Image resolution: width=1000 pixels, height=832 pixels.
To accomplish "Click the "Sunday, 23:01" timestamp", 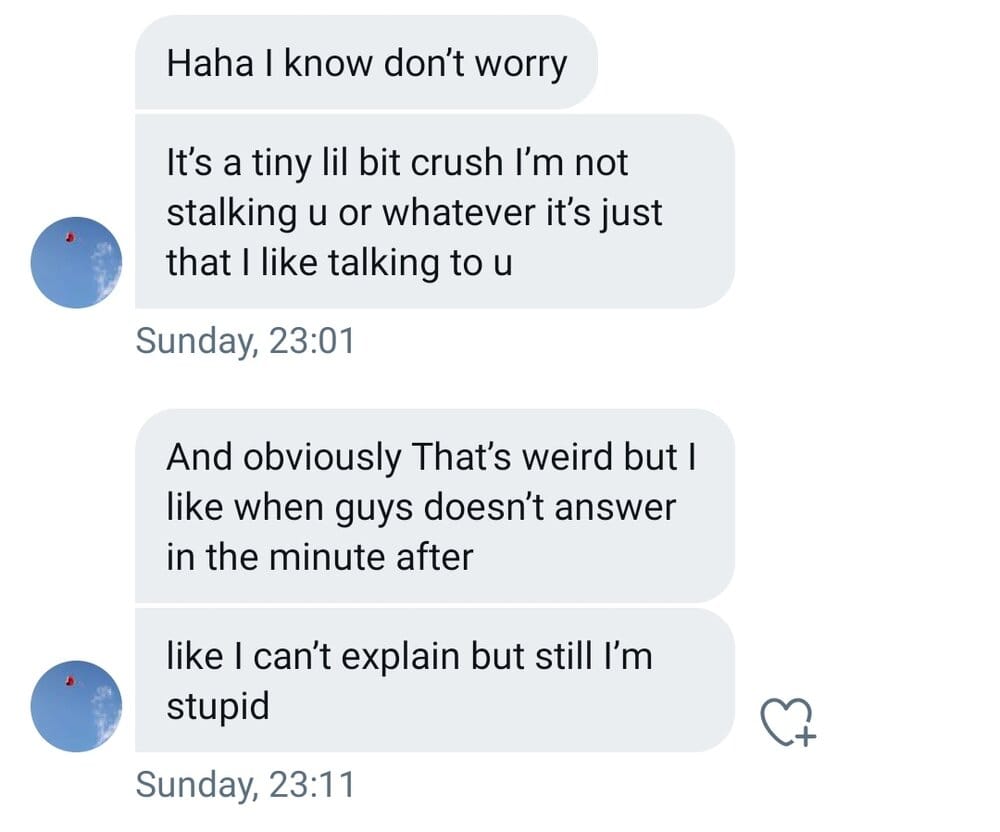I will tap(245, 341).
